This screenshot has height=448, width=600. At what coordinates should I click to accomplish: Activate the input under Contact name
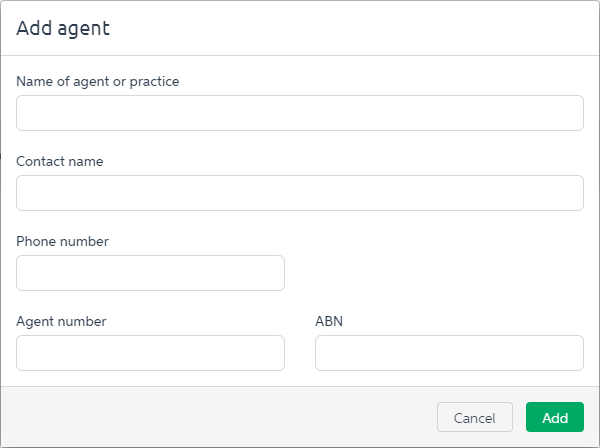[300, 193]
